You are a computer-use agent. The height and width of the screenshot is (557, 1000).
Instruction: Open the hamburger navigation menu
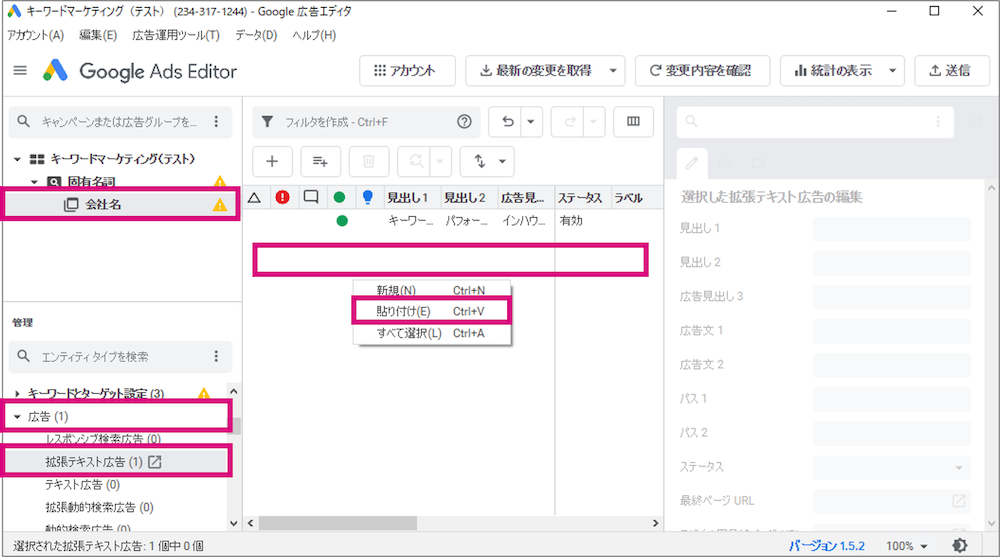[x=20, y=70]
